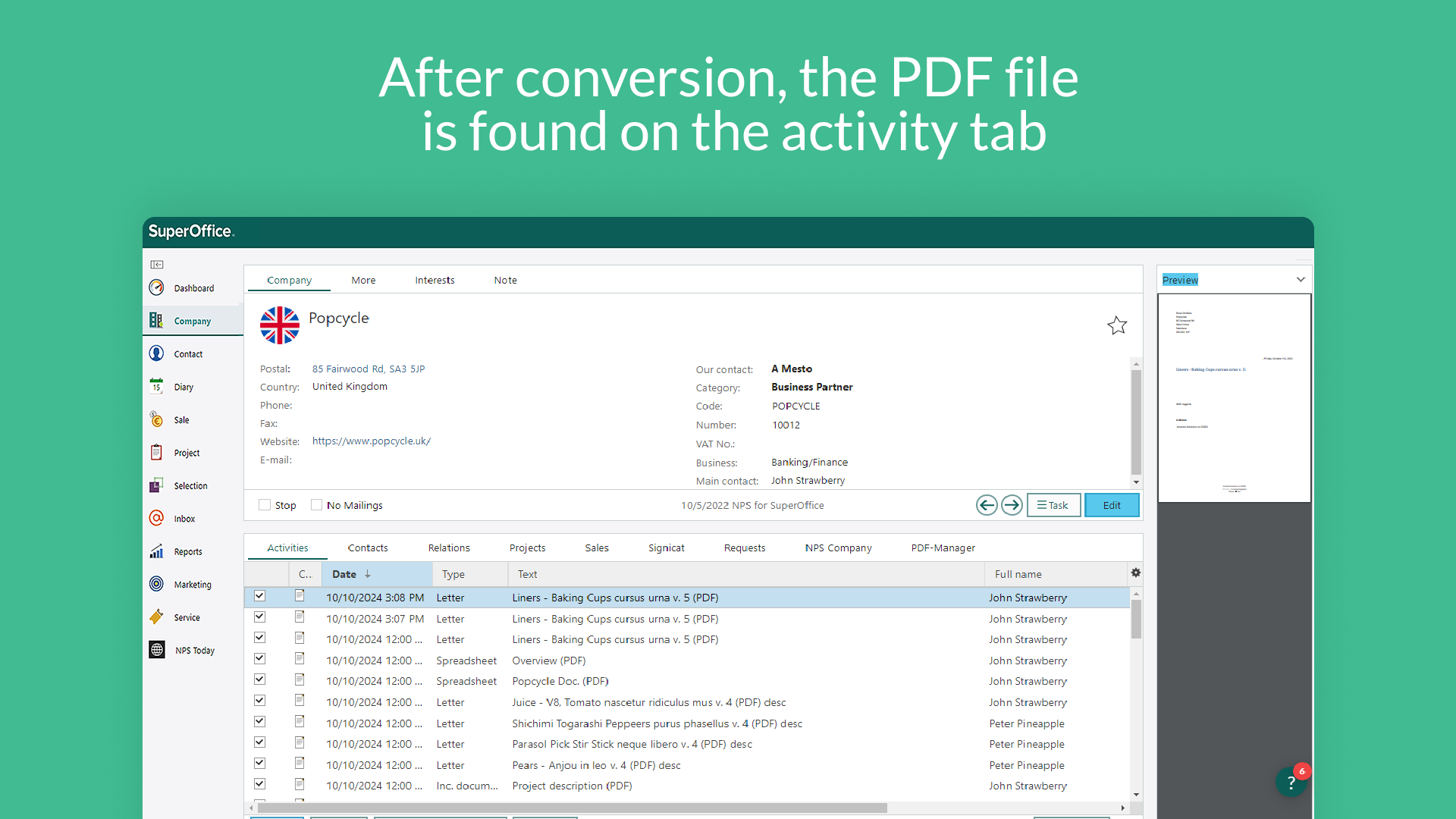Click the Edit button

pyautogui.click(x=1112, y=505)
